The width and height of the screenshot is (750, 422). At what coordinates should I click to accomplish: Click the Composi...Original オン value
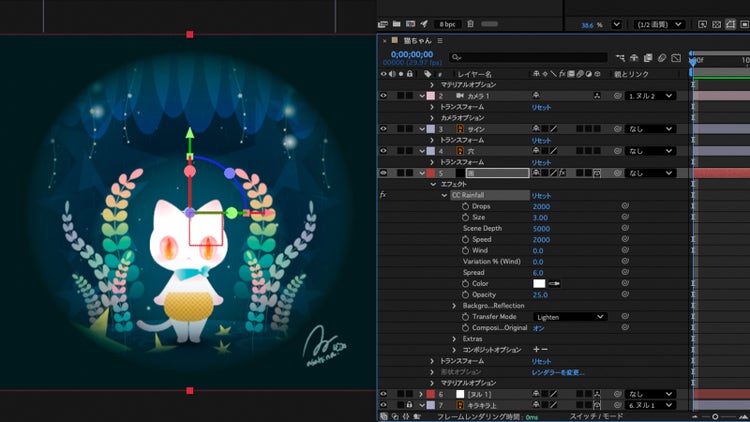(x=539, y=328)
